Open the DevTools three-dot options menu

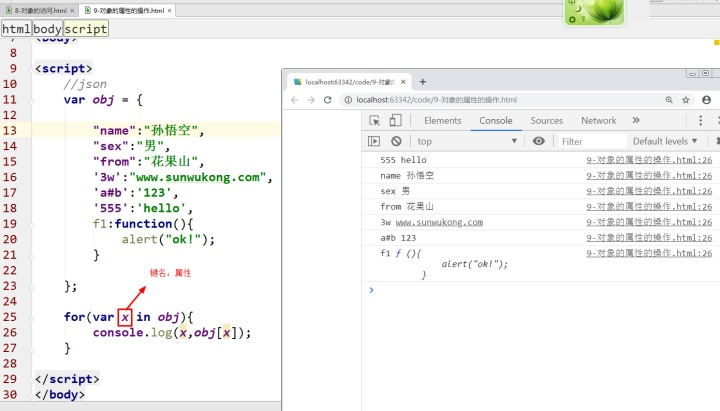pyautogui.click(x=700, y=120)
